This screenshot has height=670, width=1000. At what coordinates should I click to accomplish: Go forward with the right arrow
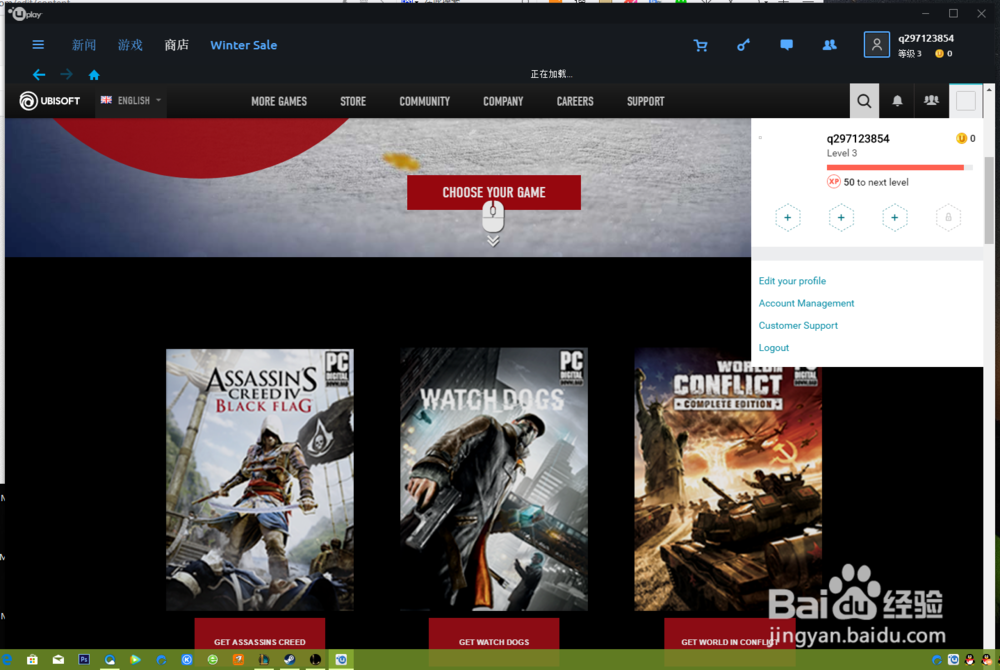(x=66, y=75)
